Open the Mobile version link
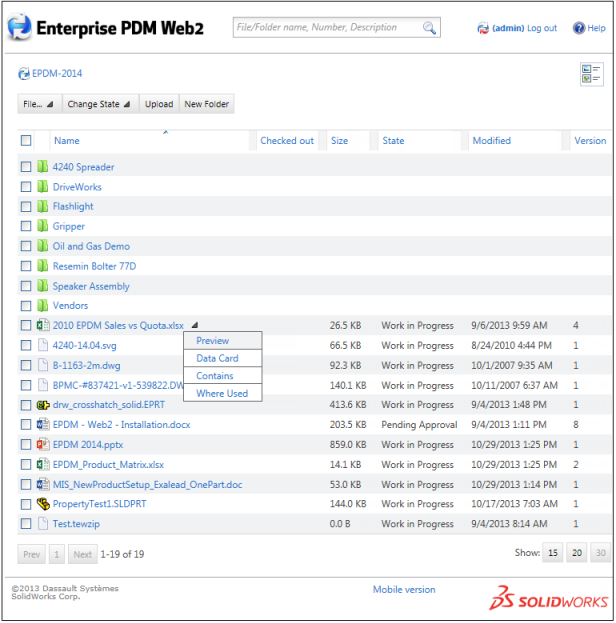This screenshot has height=623, width=616. click(x=404, y=589)
